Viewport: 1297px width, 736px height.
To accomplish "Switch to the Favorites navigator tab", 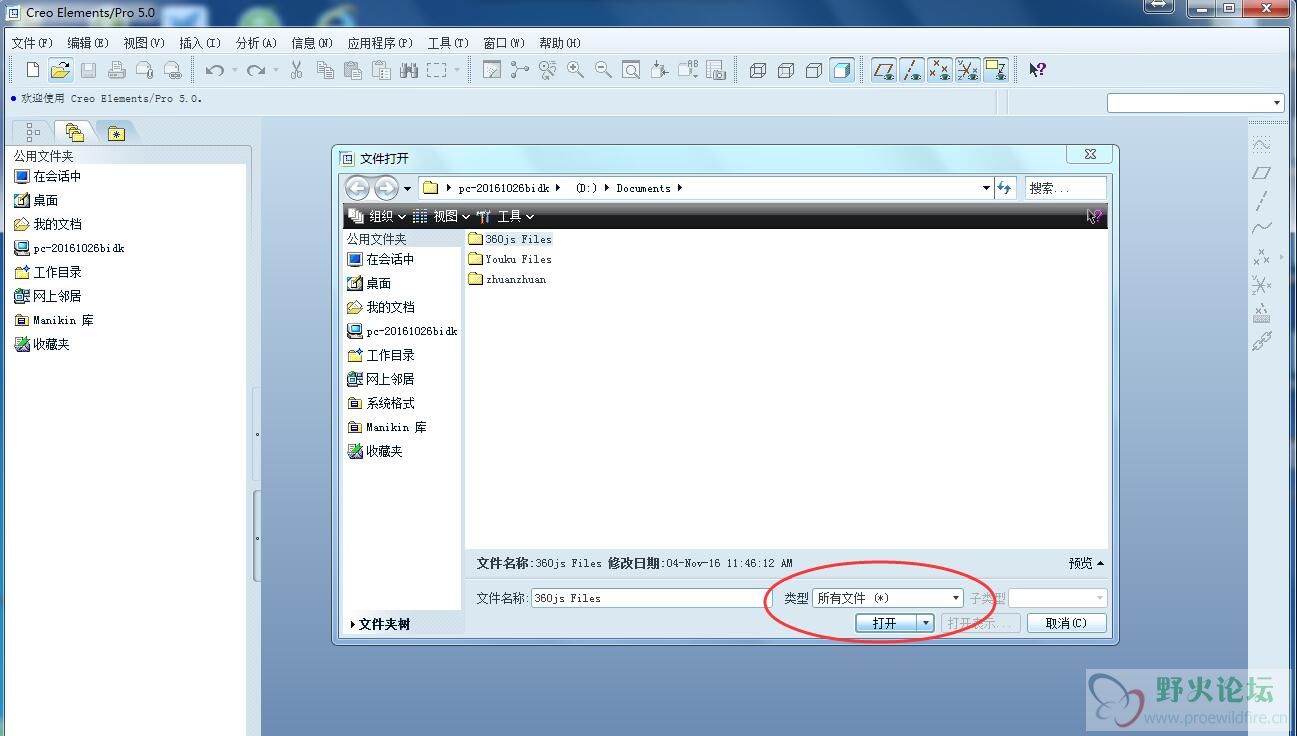I will click(x=116, y=132).
